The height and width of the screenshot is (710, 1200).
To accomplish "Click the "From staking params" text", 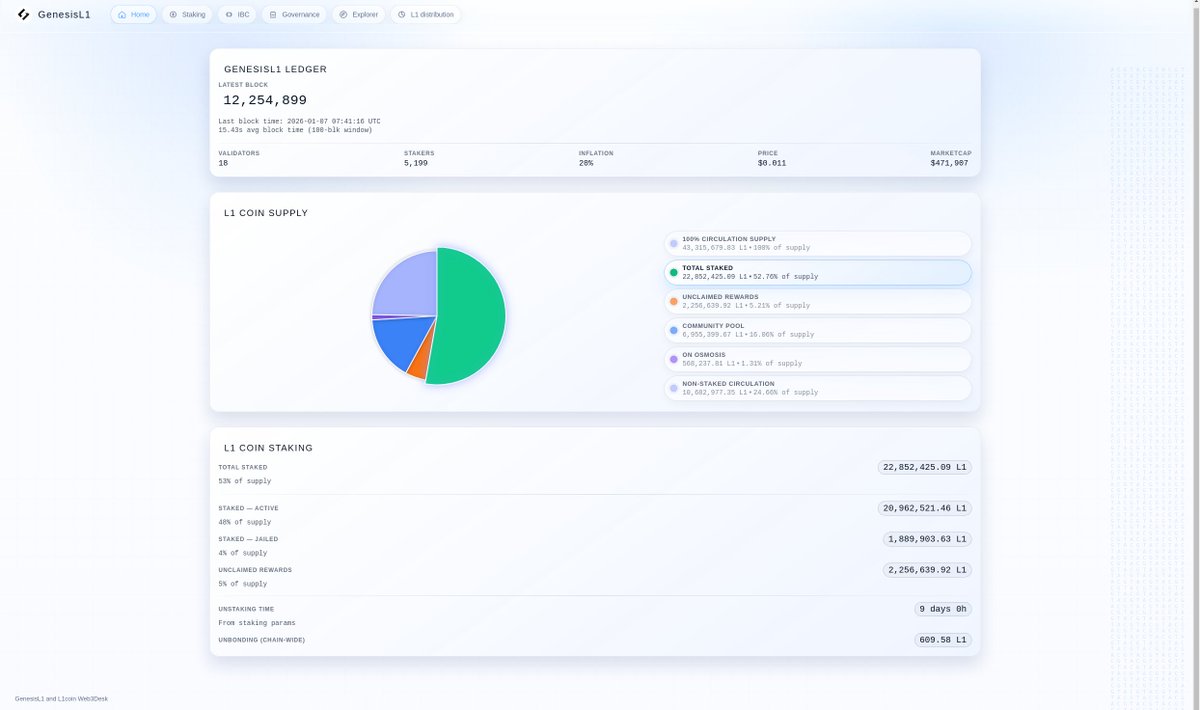I will tap(257, 623).
